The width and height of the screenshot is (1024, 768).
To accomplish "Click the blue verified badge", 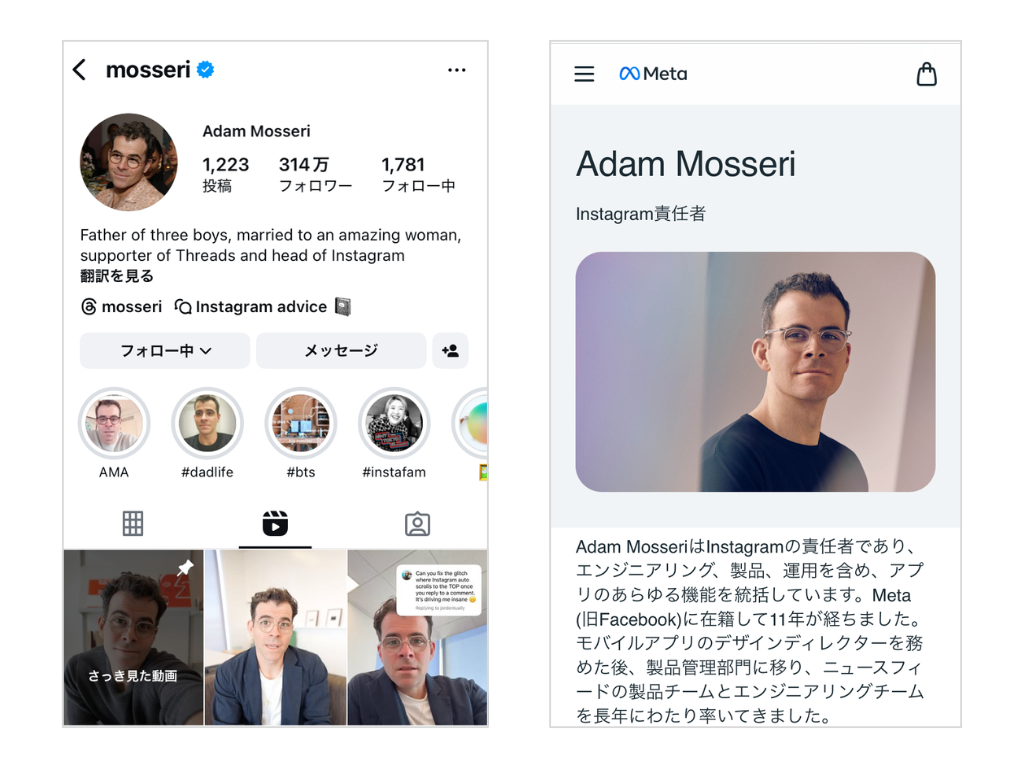I will [206, 70].
